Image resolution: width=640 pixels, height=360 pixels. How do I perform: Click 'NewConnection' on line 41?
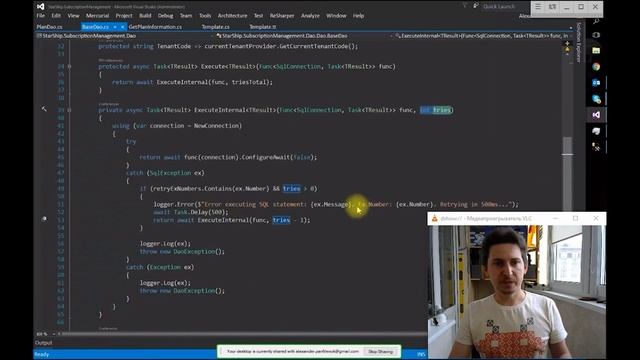(216, 126)
